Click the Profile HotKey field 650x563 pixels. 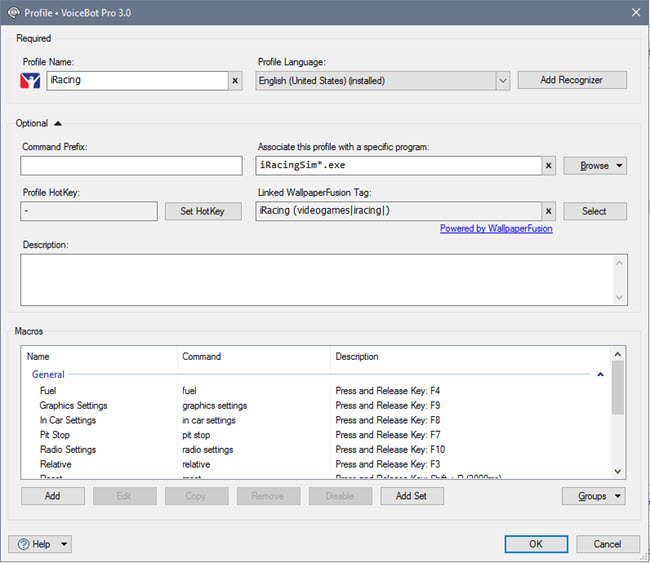89,211
